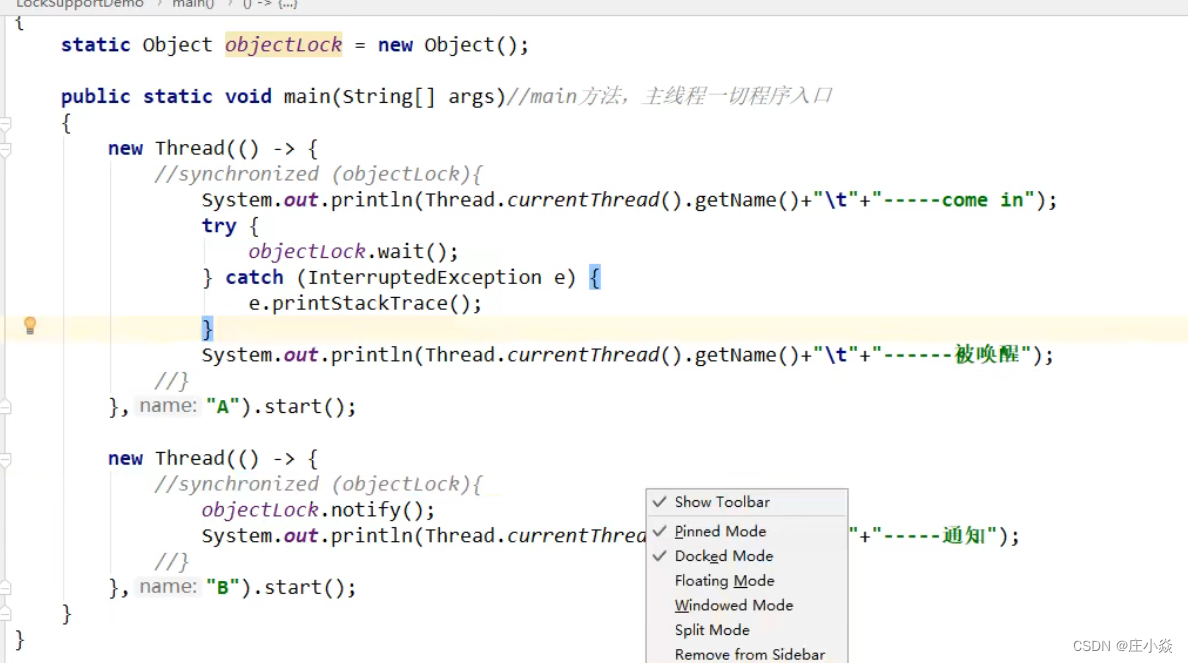The height and width of the screenshot is (663, 1188).
Task: Click the try keyword
Action: 219,226
